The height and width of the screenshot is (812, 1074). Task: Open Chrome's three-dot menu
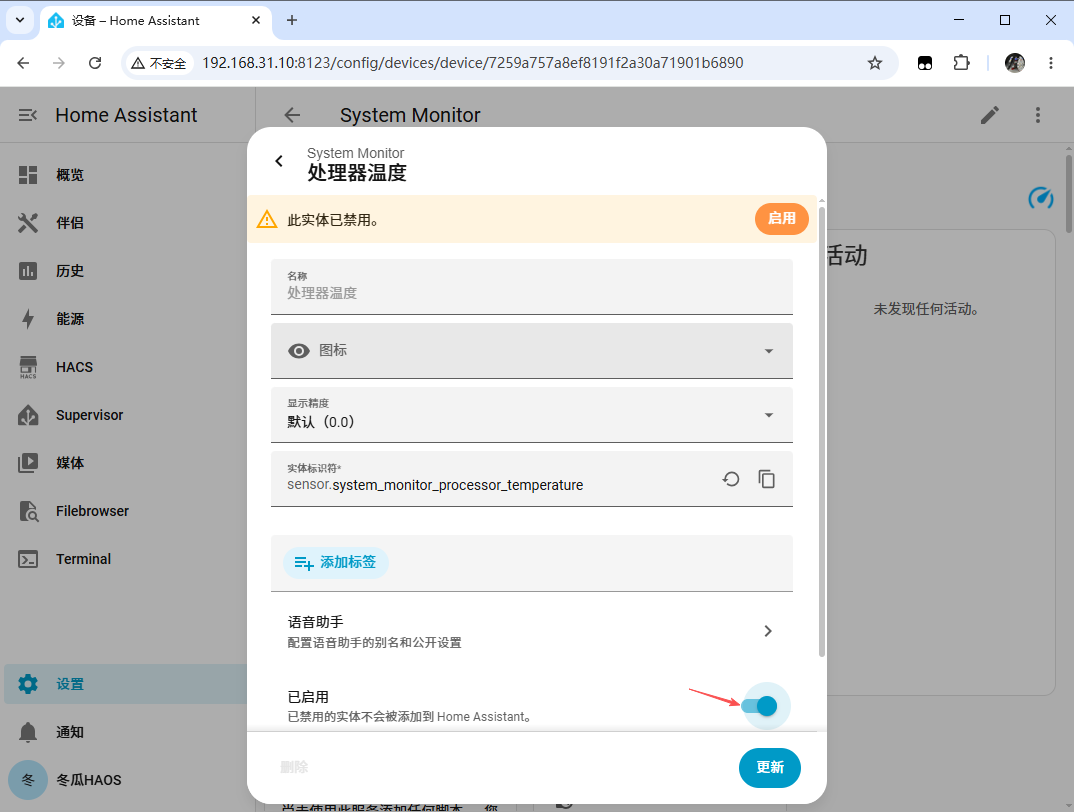coord(1051,63)
